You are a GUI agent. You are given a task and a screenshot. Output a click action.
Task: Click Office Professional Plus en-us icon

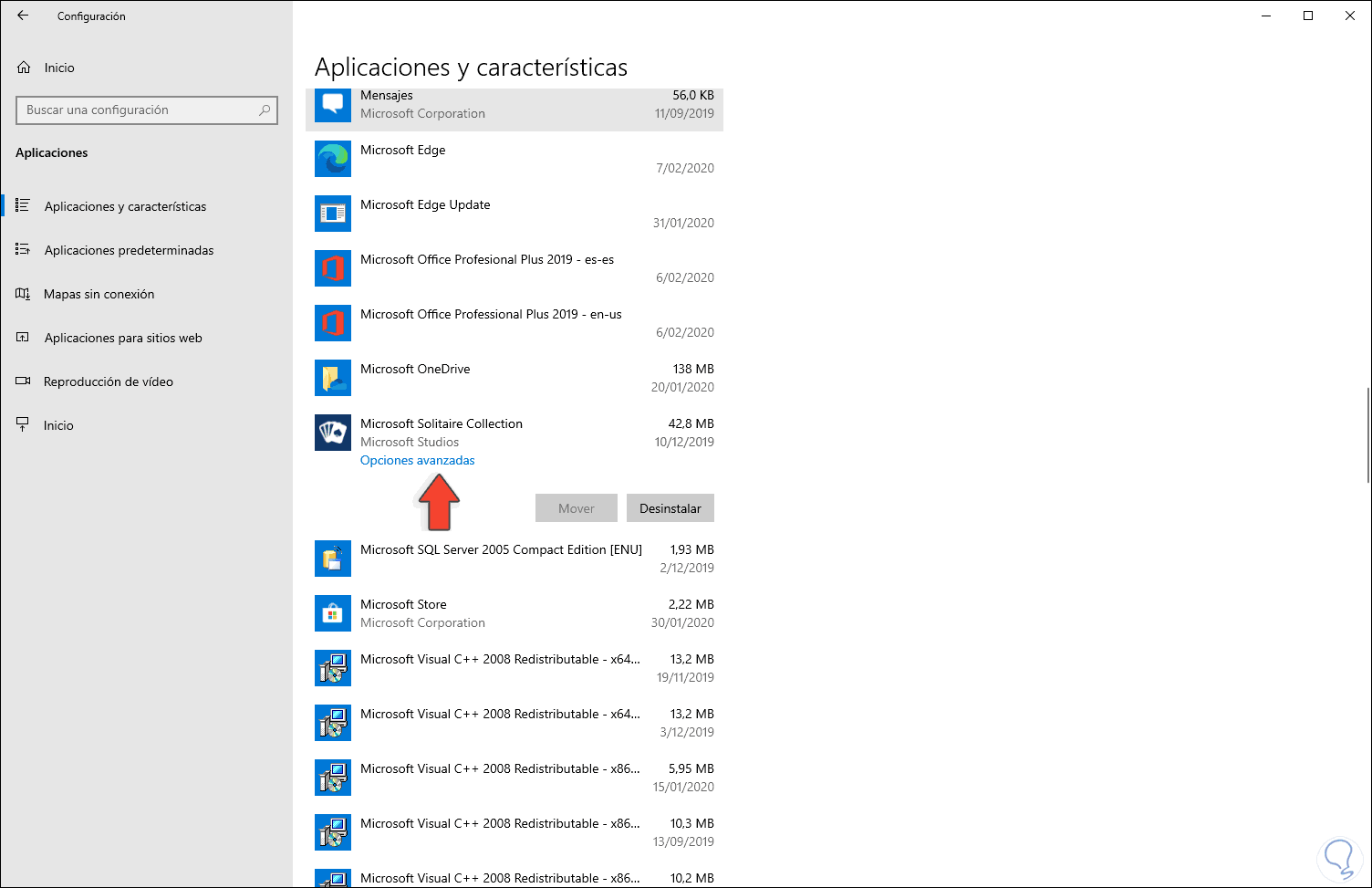pyautogui.click(x=333, y=323)
